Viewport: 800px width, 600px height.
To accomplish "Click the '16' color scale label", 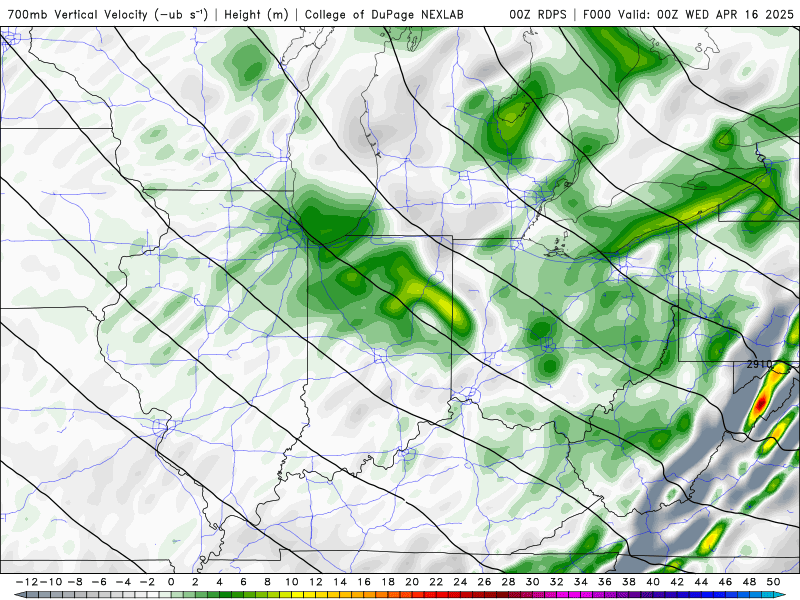I will [x=364, y=582].
